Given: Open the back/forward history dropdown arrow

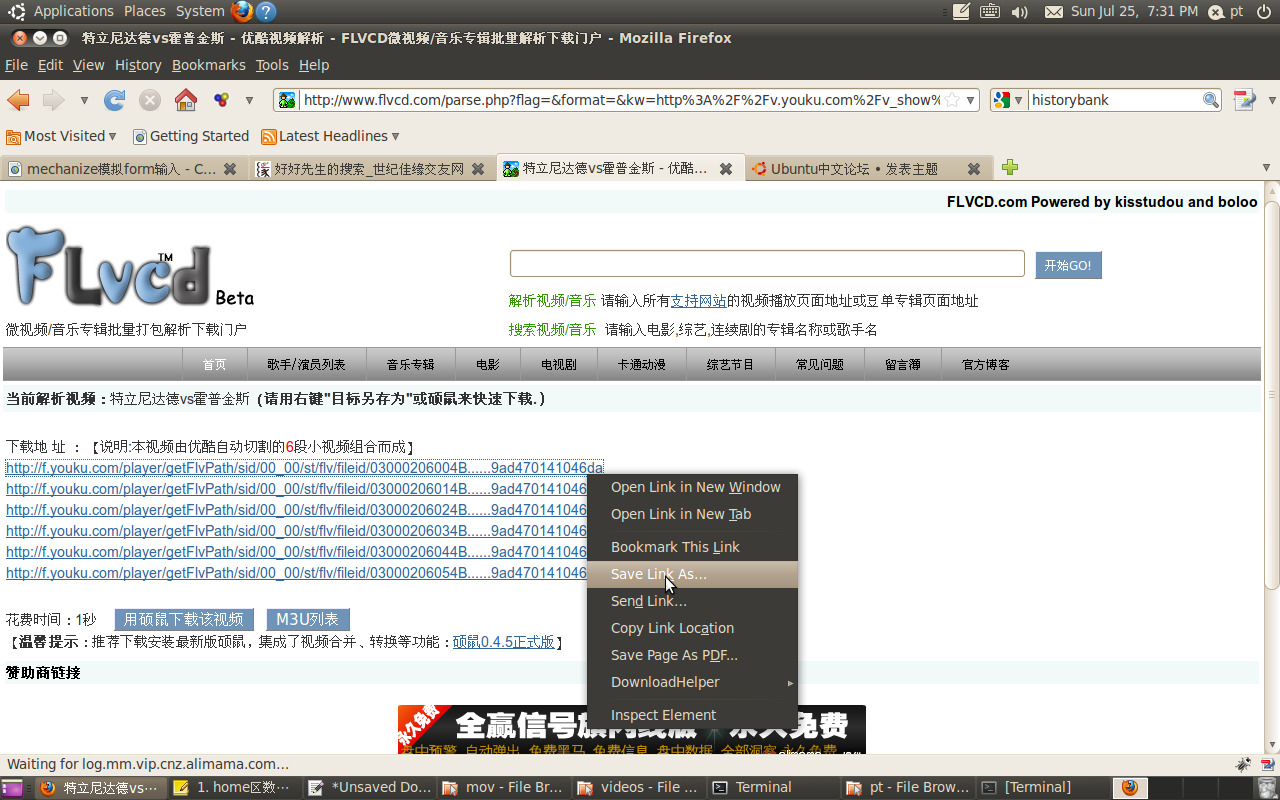Looking at the screenshot, I should click(x=84, y=100).
